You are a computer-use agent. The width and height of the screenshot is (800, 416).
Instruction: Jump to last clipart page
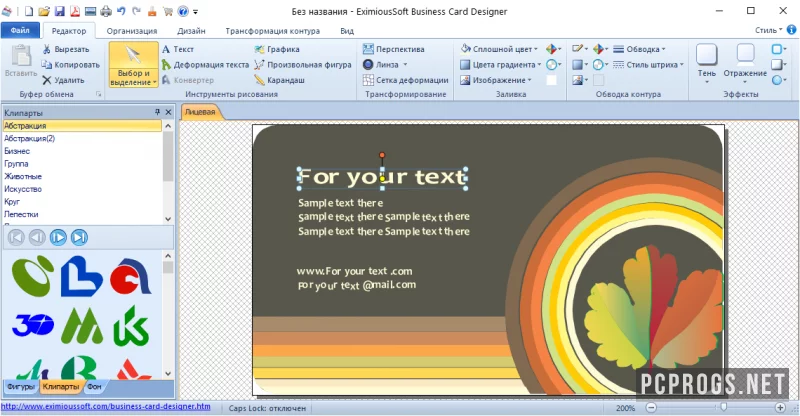(79, 237)
